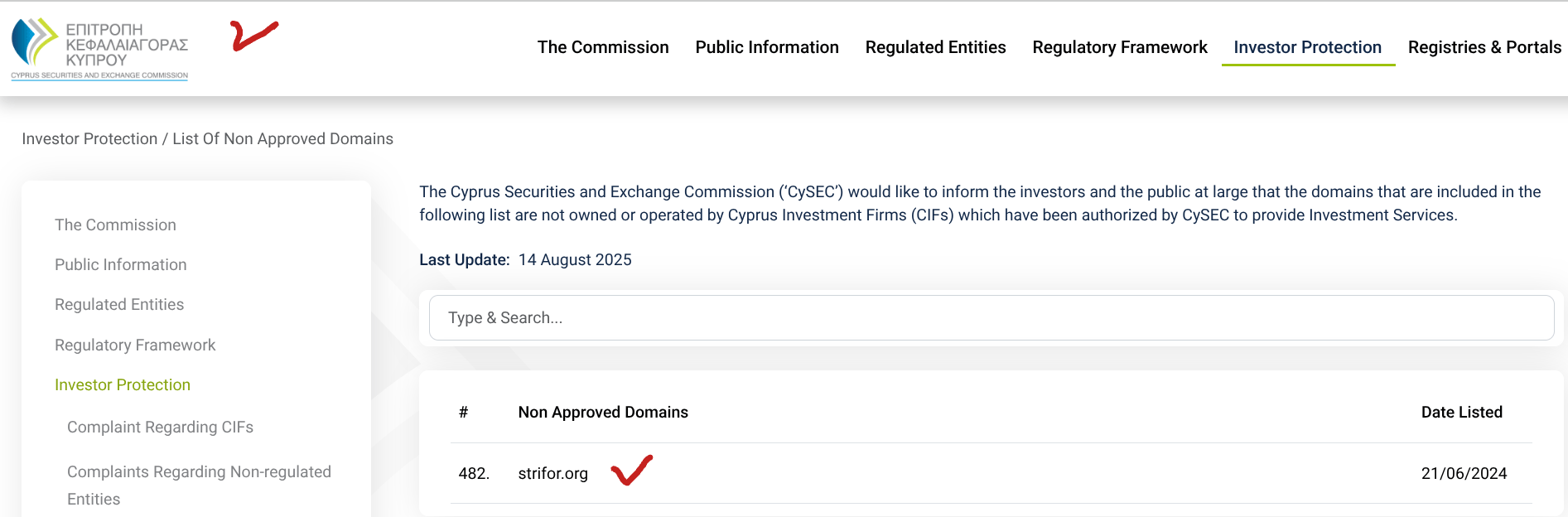
Task: Select Investor Protection in top navigation
Action: click(1307, 48)
